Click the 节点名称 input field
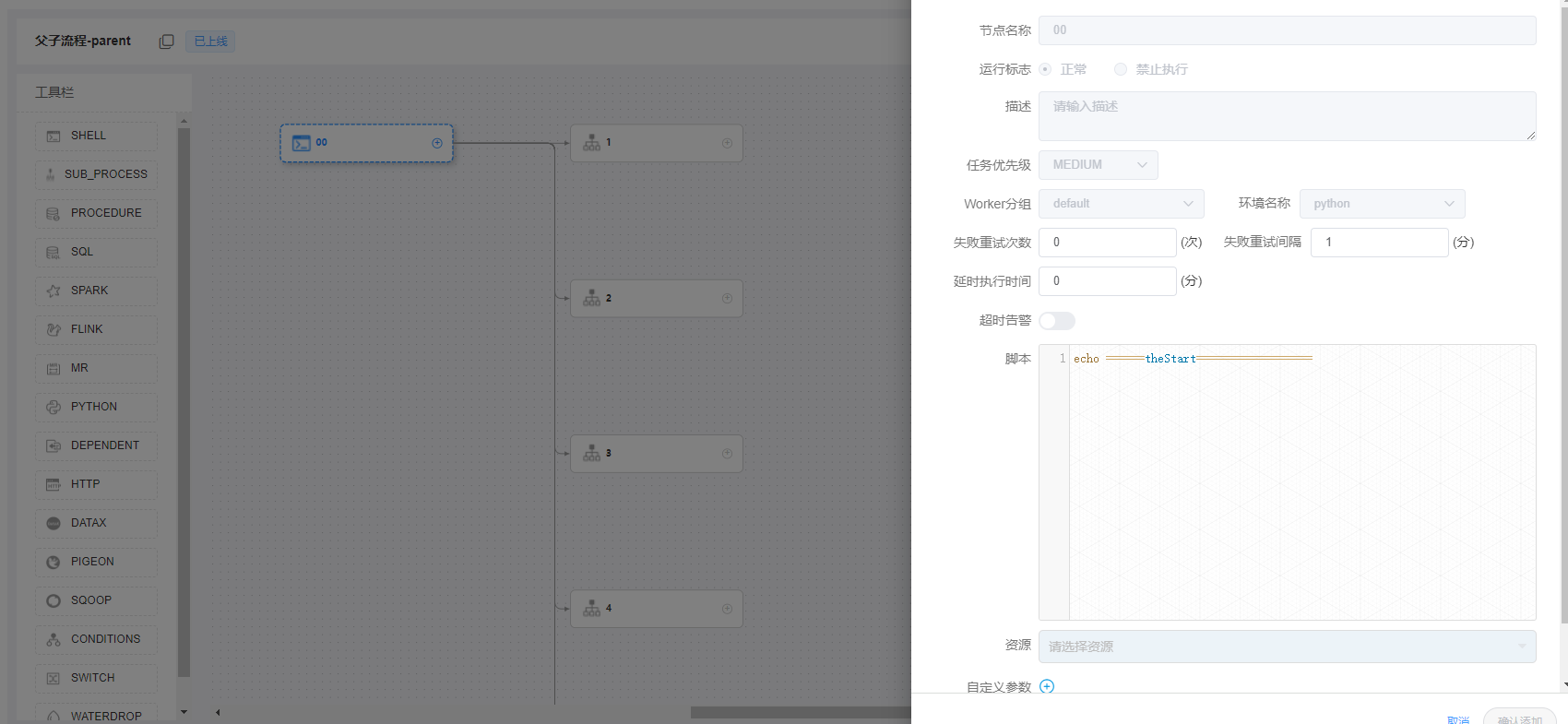Screen dimensions: 1568x724 tap(1288, 30)
